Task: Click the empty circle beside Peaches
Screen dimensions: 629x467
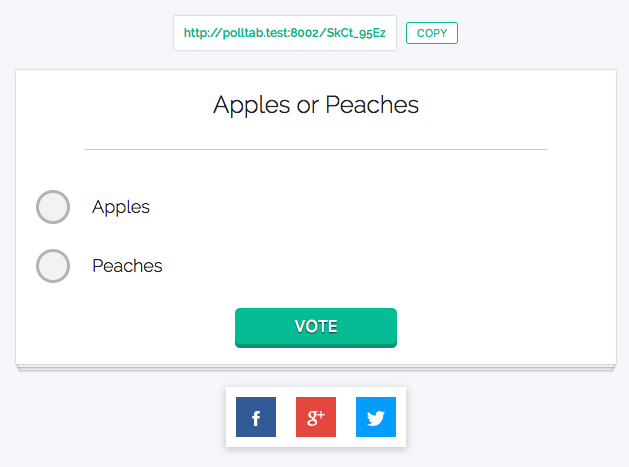Action: (x=53, y=266)
